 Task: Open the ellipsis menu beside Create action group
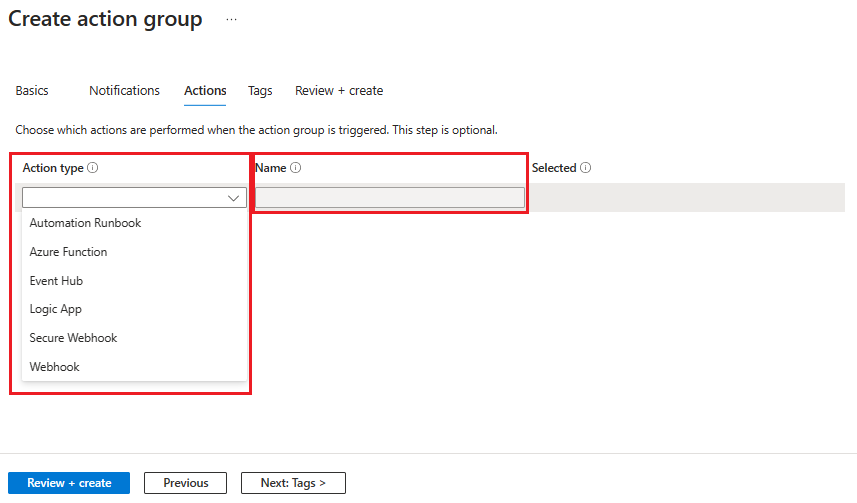point(231,19)
